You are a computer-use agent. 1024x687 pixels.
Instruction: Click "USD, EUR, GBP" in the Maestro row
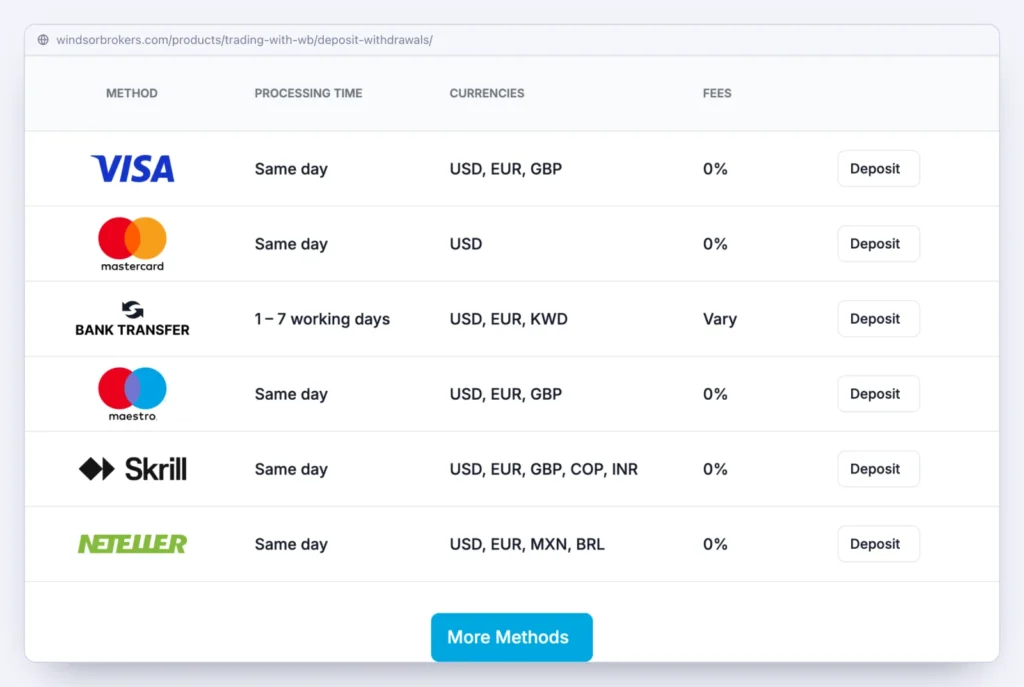pyautogui.click(x=505, y=394)
